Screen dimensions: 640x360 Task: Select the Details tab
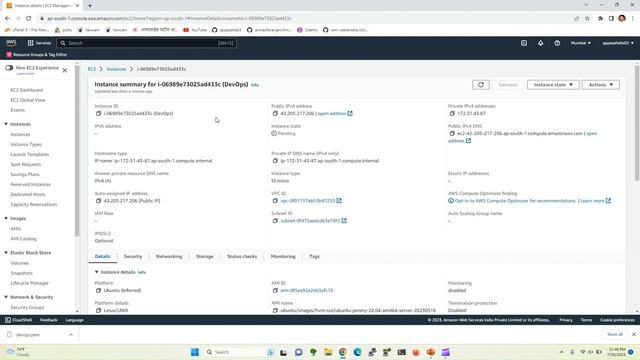tap(102, 256)
